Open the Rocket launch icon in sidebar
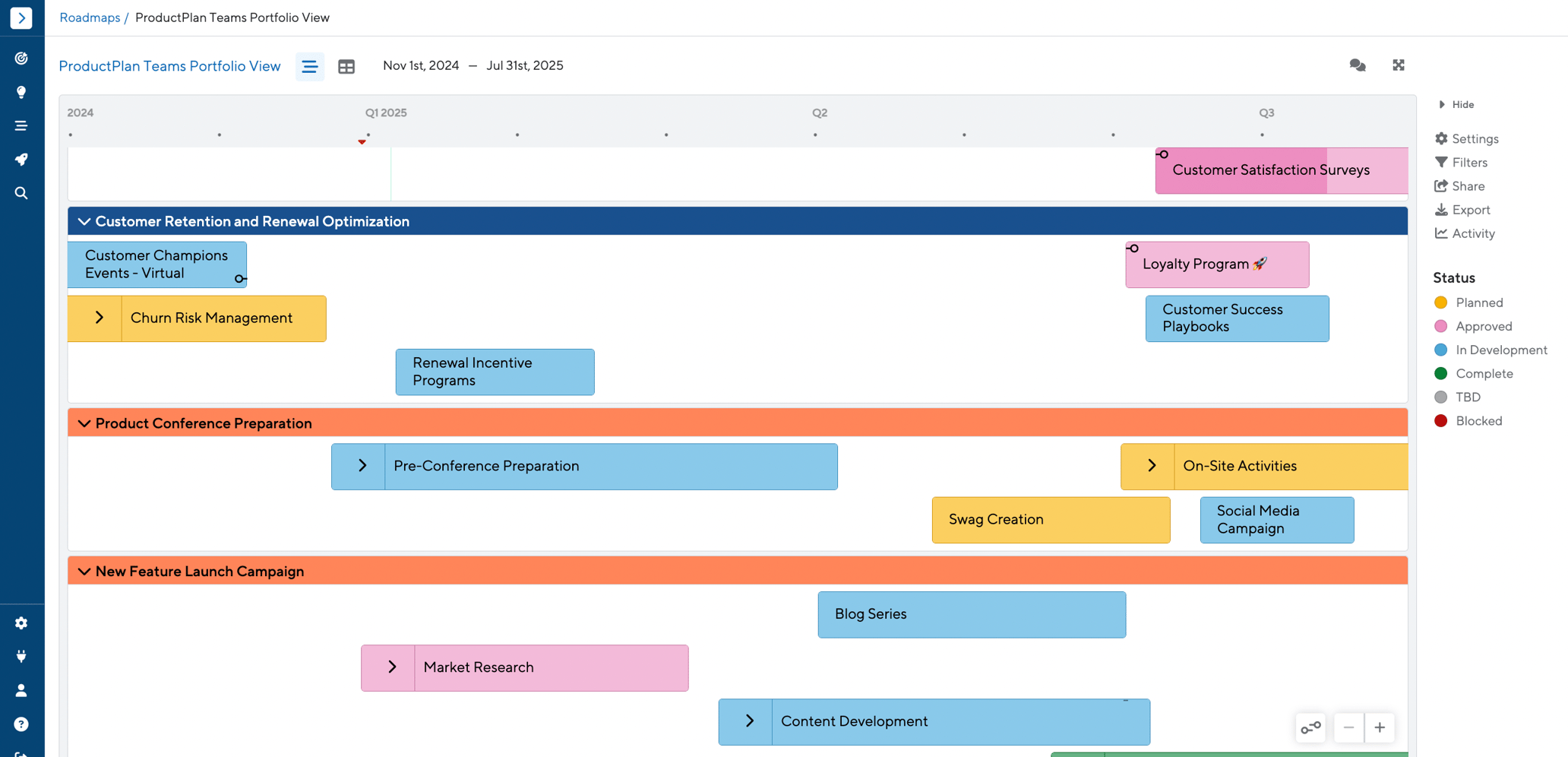Screen dimensions: 1568x757 (x=21, y=159)
